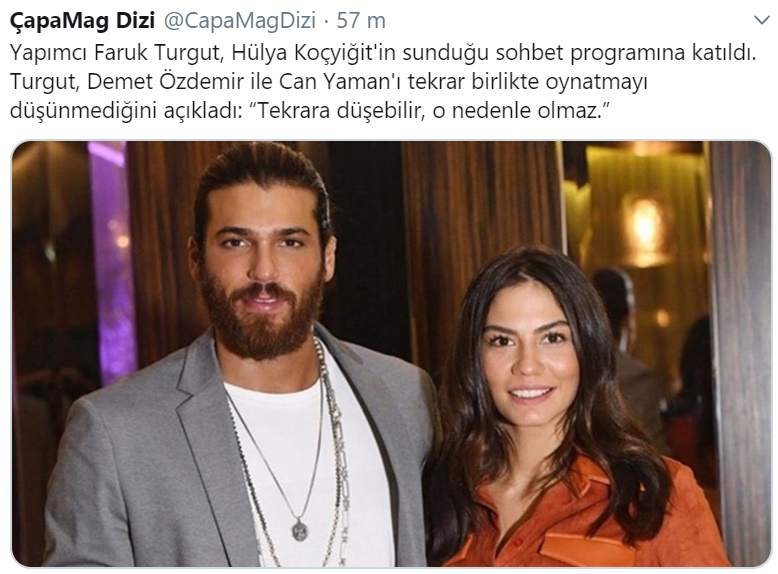
Task: Click the round pendant on the man's necklace
Action: 299,530
